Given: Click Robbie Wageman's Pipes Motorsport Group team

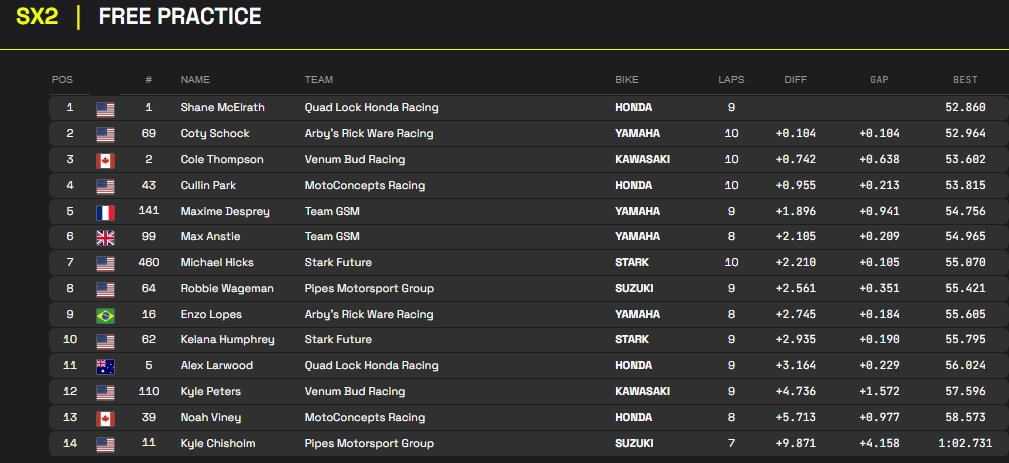Looking at the screenshot, I should pyautogui.click(x=369, y=289).
